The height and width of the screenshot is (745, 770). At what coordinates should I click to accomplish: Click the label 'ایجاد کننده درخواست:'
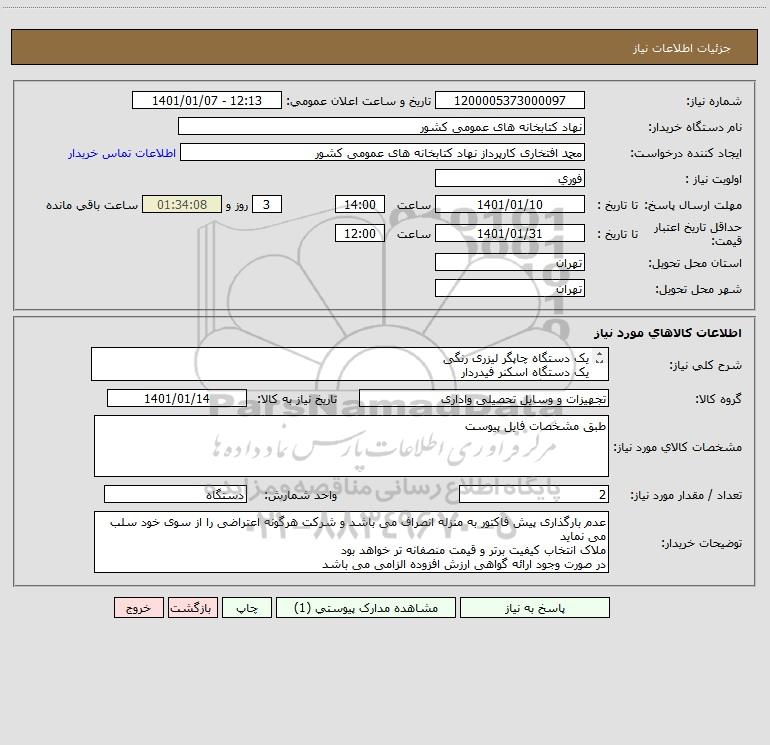[x=686, y=153]
